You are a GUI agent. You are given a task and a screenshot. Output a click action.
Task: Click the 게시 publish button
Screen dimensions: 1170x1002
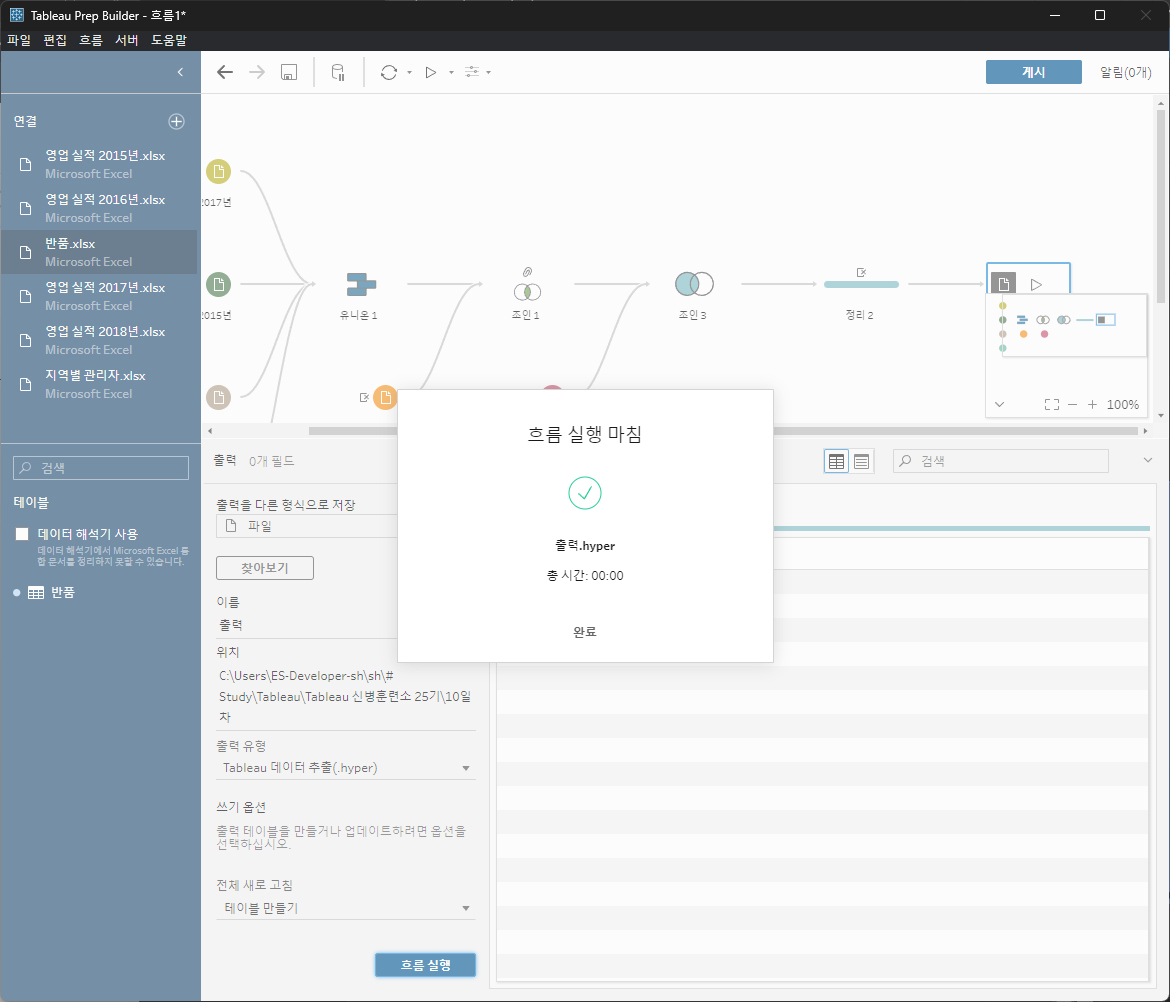[1033, 72]
